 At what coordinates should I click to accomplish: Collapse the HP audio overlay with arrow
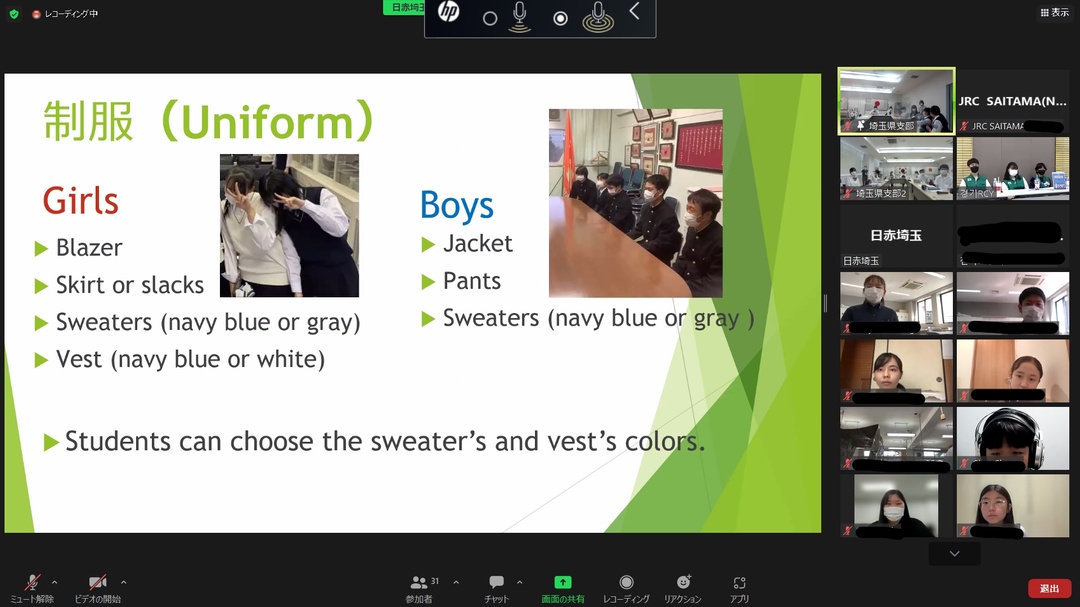(634, 11)
